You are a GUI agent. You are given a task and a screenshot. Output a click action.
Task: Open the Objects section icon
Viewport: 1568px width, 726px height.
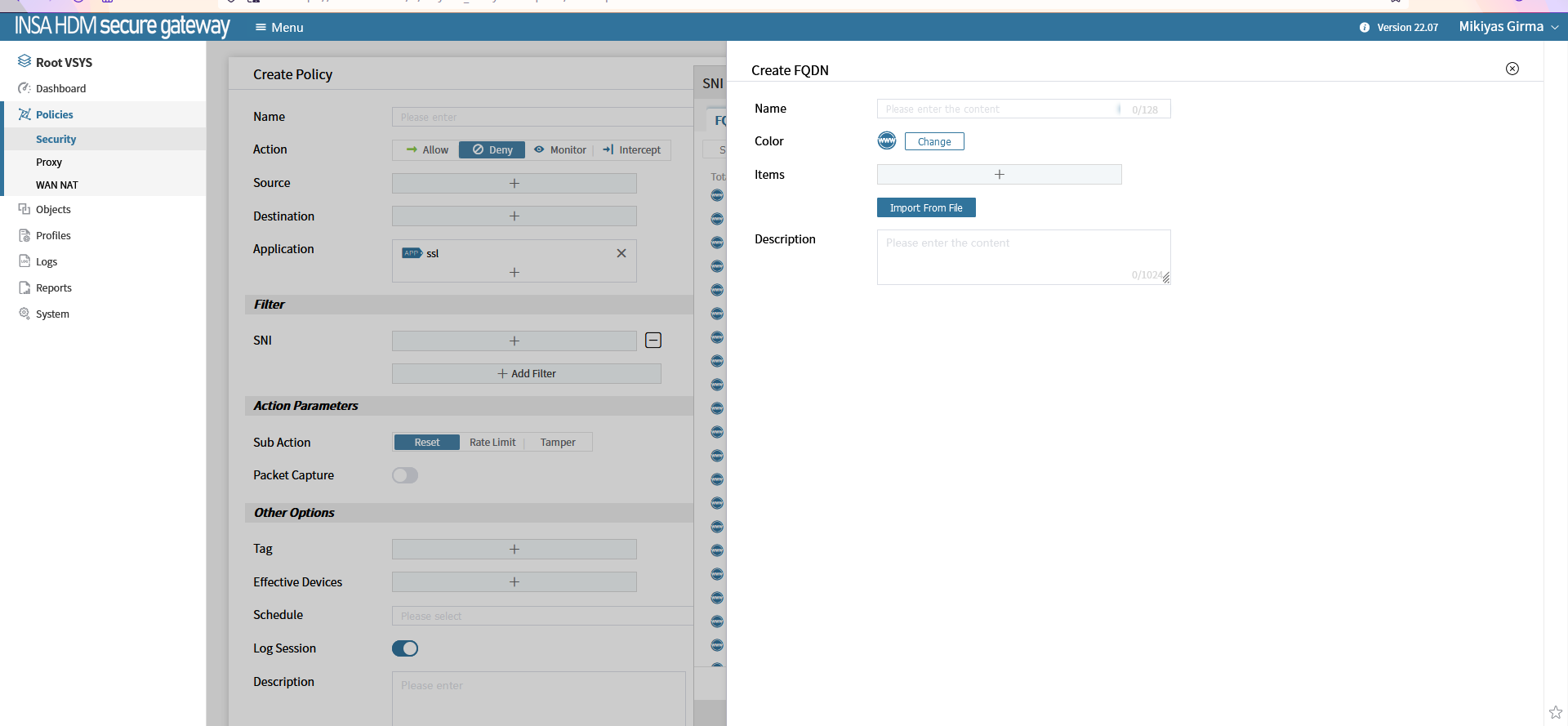pyautogui.click(x=24, y=209)
